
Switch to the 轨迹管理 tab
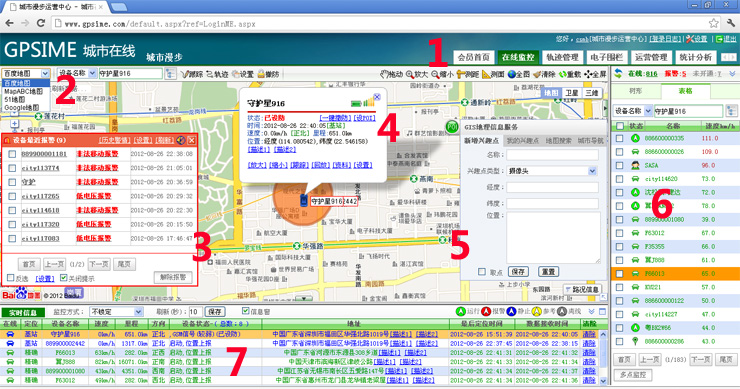point(562,57)
